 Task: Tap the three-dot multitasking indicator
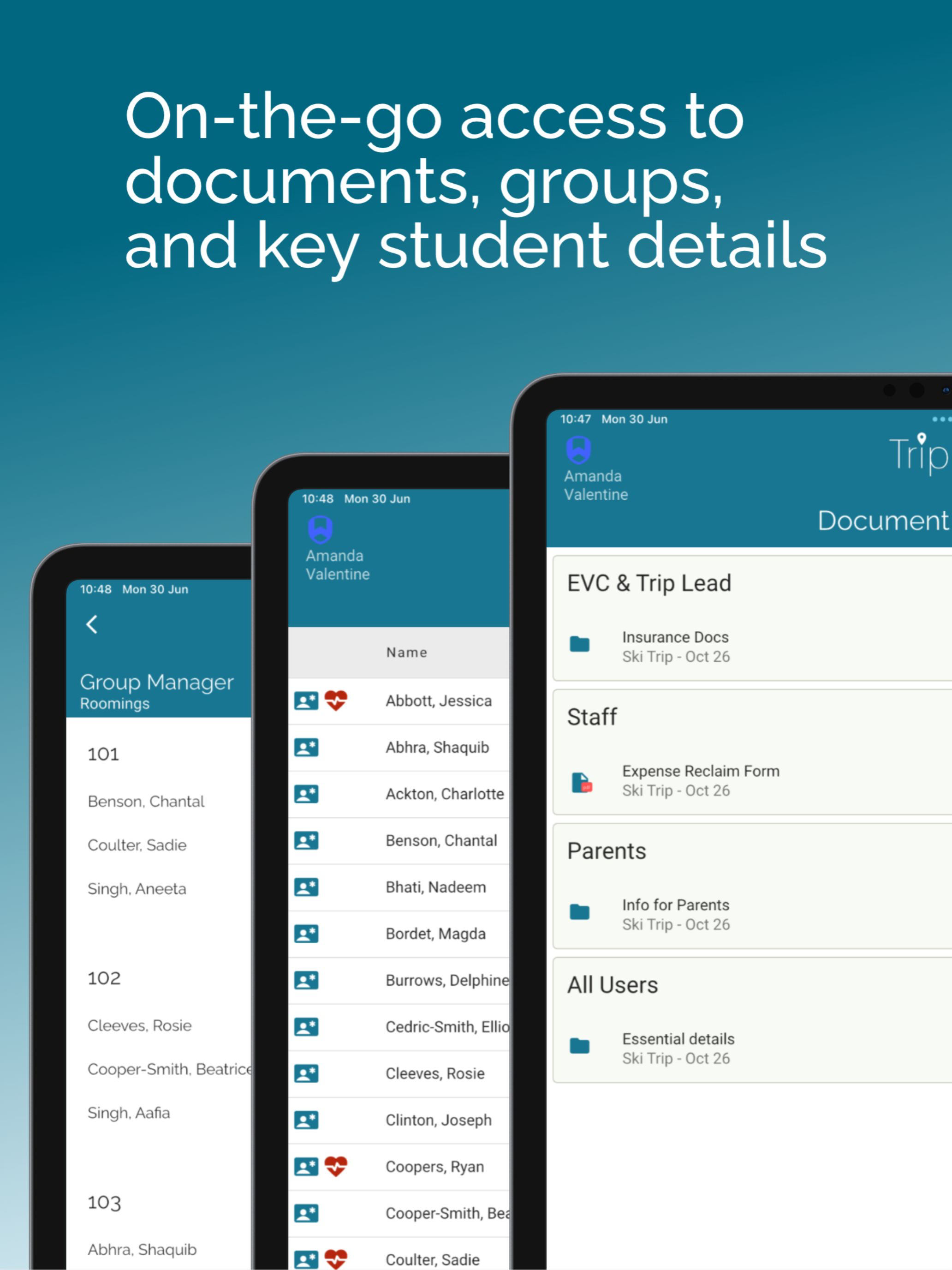click(x=942, y=419)
